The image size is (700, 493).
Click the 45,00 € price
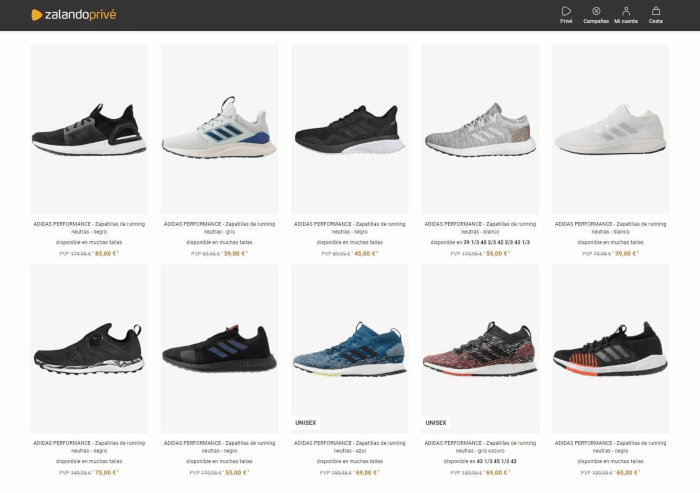pyautogui.click(x=366, y=254)
